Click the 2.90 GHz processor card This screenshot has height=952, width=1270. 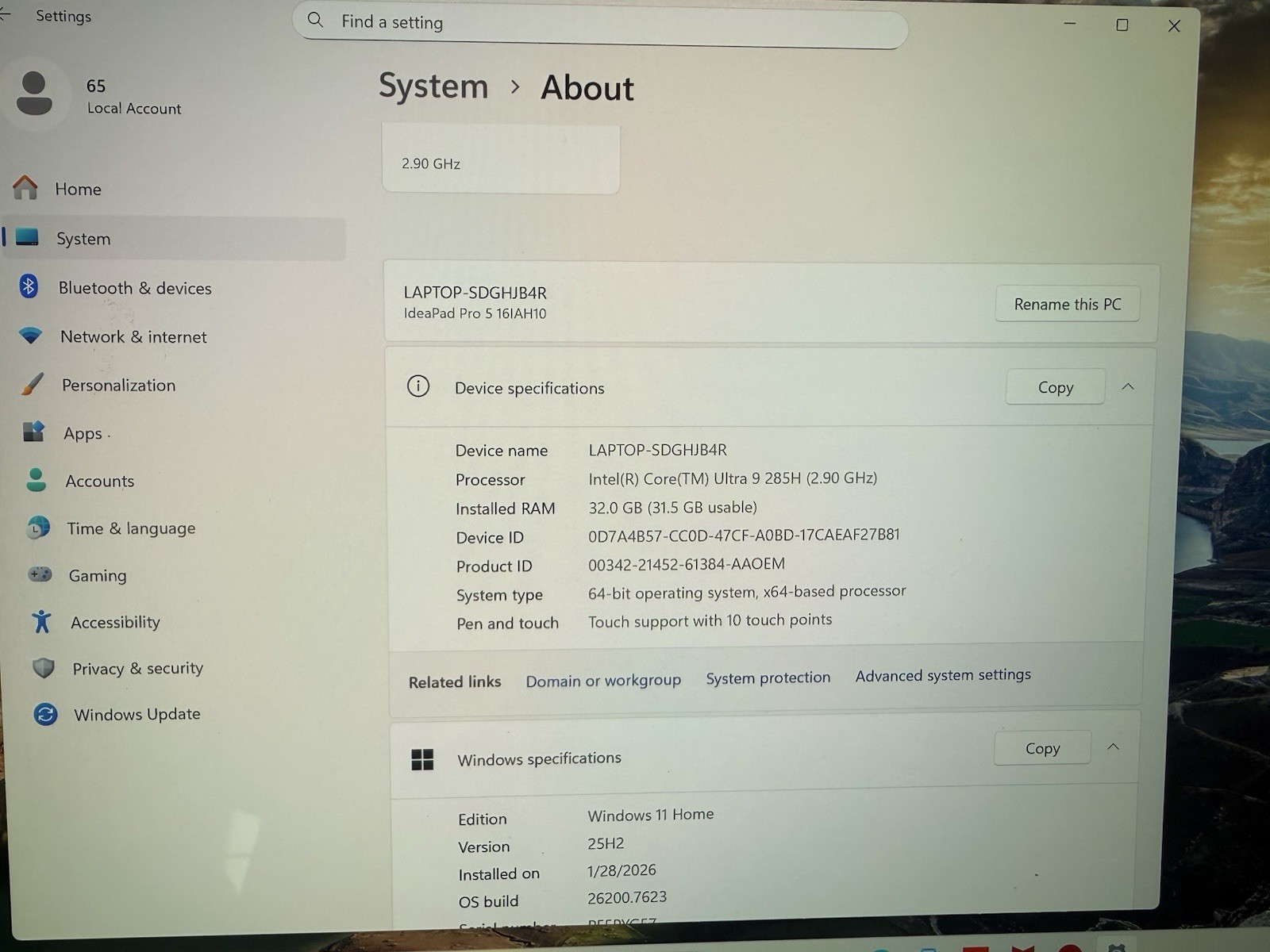point(501,159)
